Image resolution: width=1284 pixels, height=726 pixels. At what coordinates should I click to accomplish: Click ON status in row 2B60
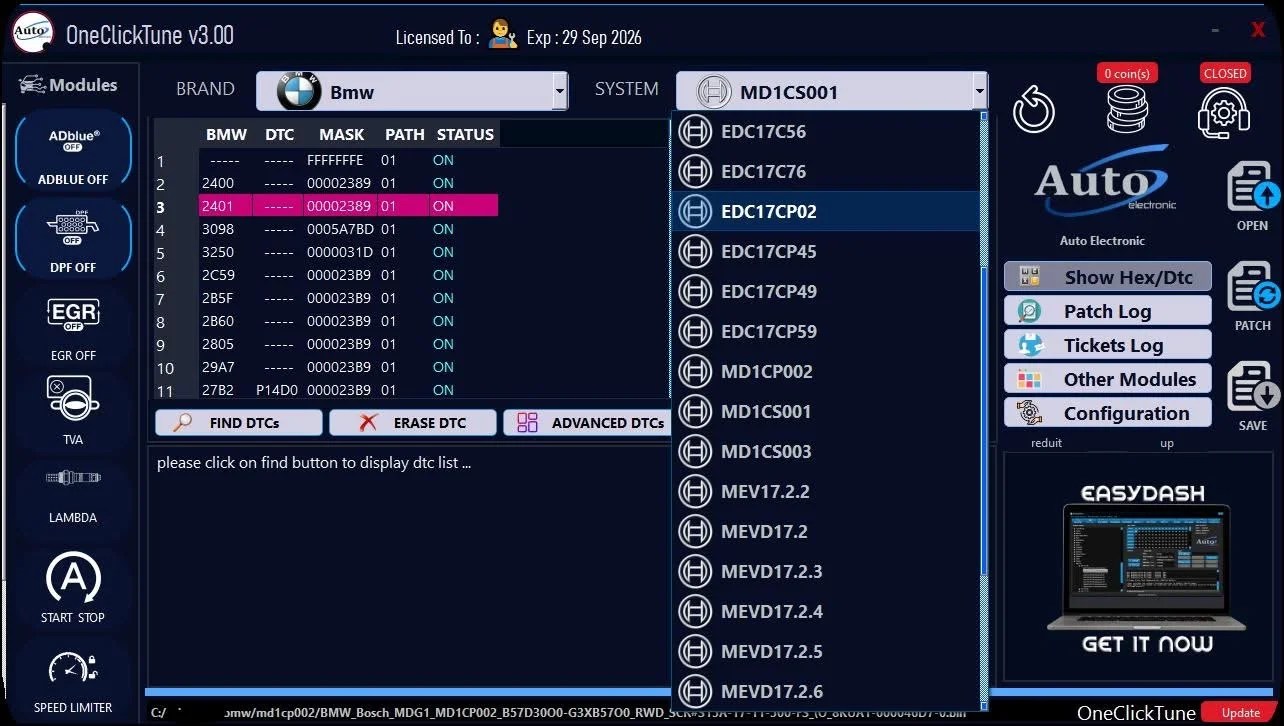(443, 321)
